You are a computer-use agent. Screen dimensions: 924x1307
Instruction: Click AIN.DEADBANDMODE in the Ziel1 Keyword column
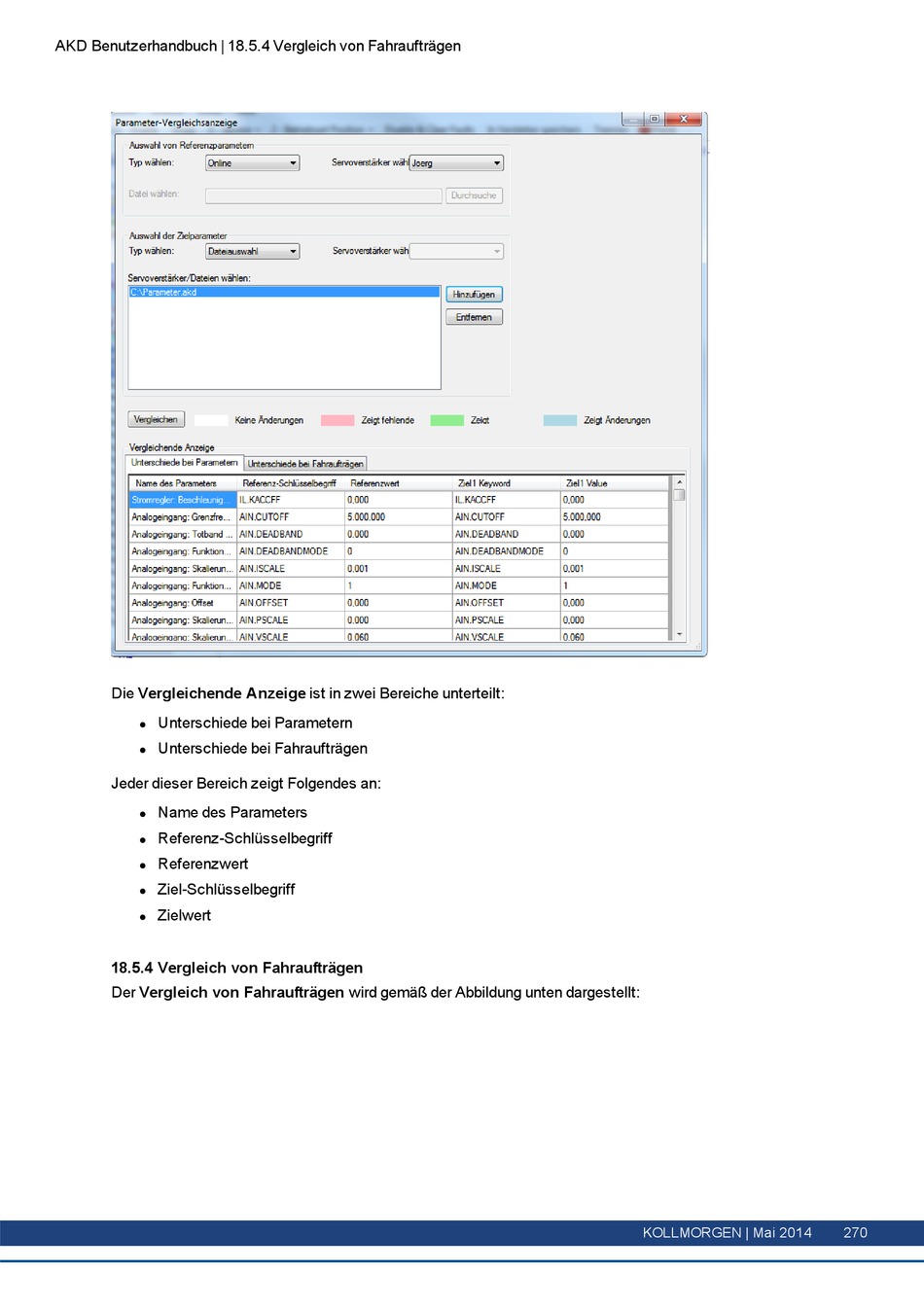[507, 551]
